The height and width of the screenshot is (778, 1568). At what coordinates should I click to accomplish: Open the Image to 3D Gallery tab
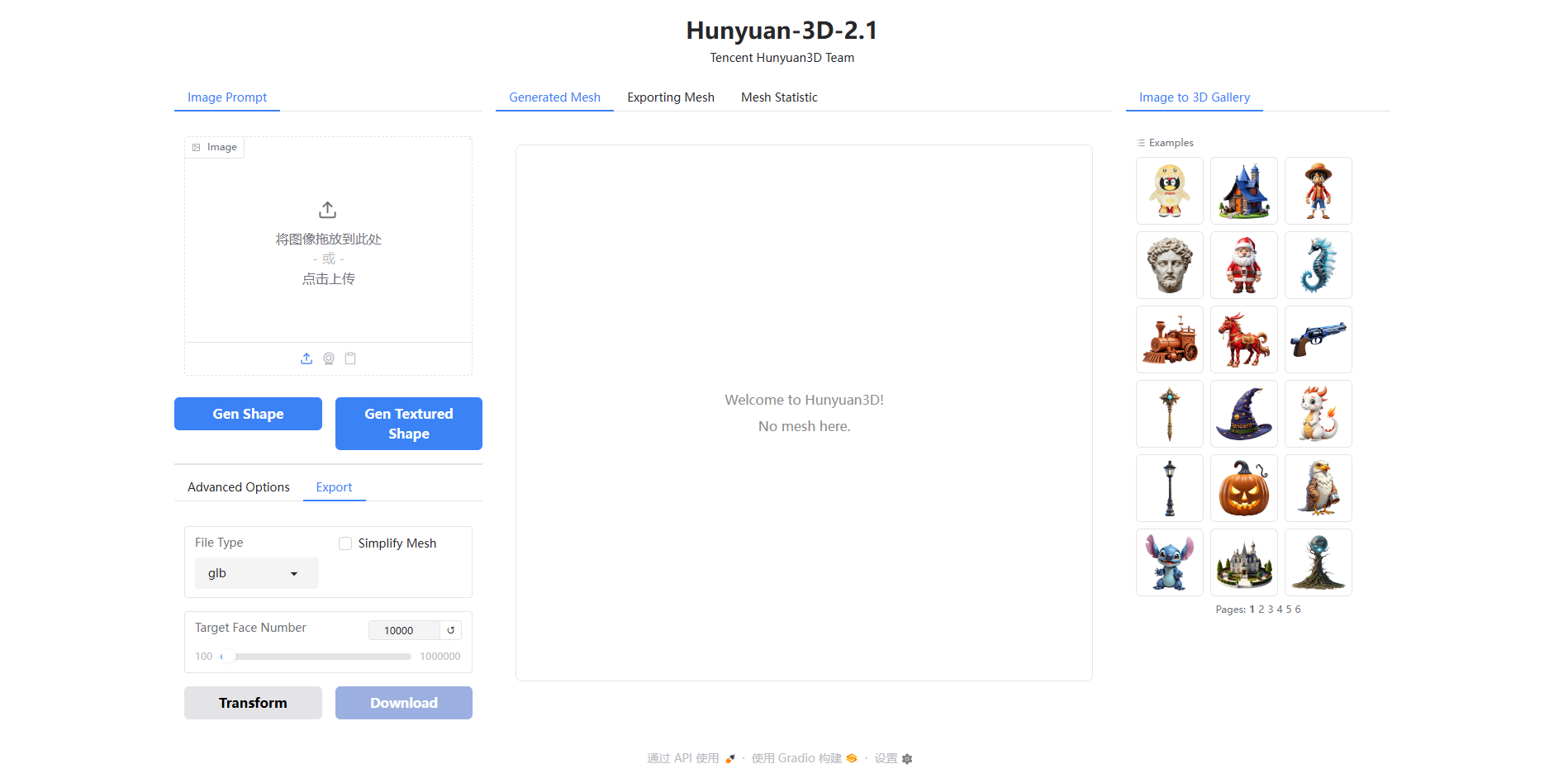1195,97
